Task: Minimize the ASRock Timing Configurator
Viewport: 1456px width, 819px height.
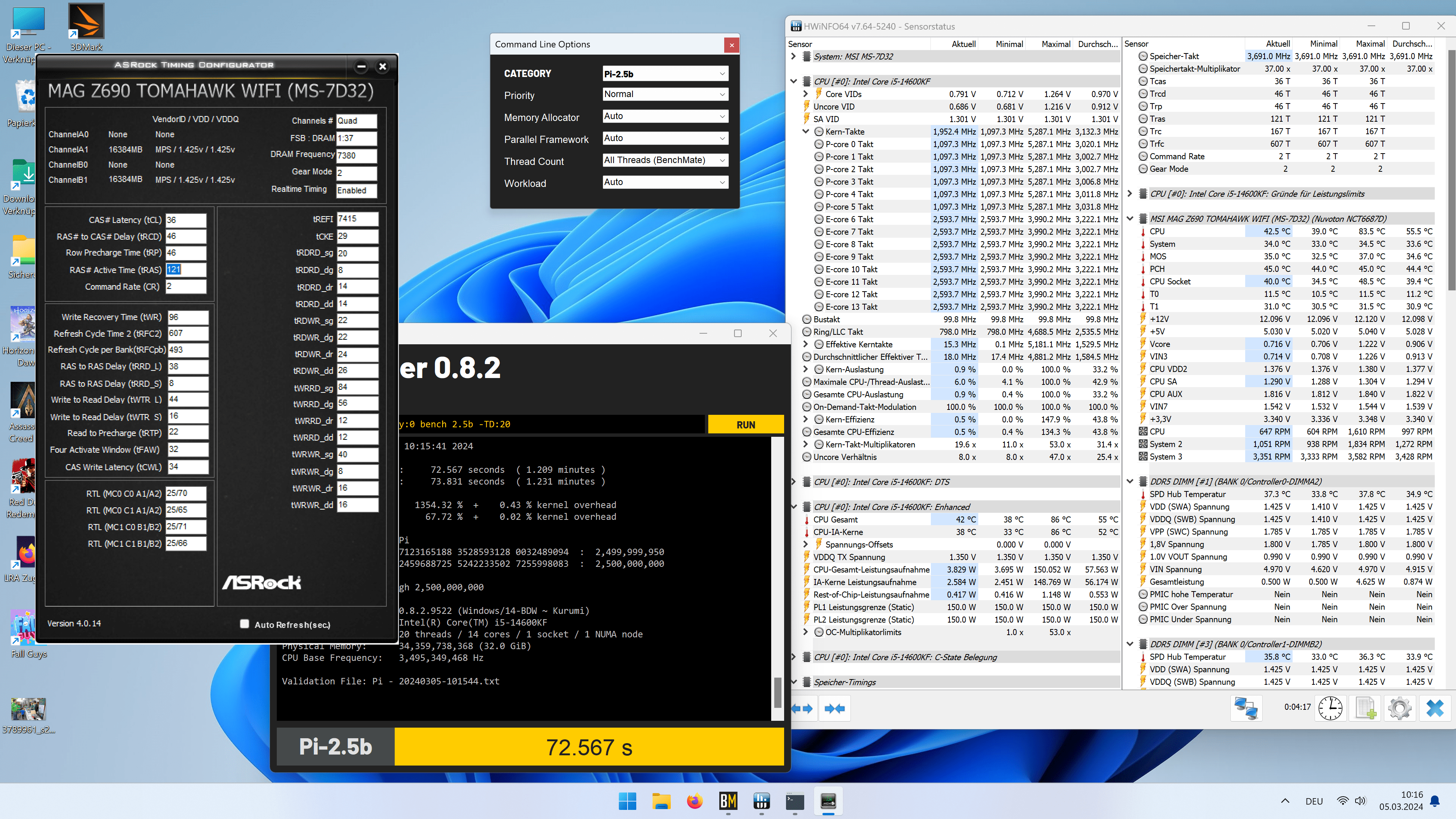Action: click(361, 67)
